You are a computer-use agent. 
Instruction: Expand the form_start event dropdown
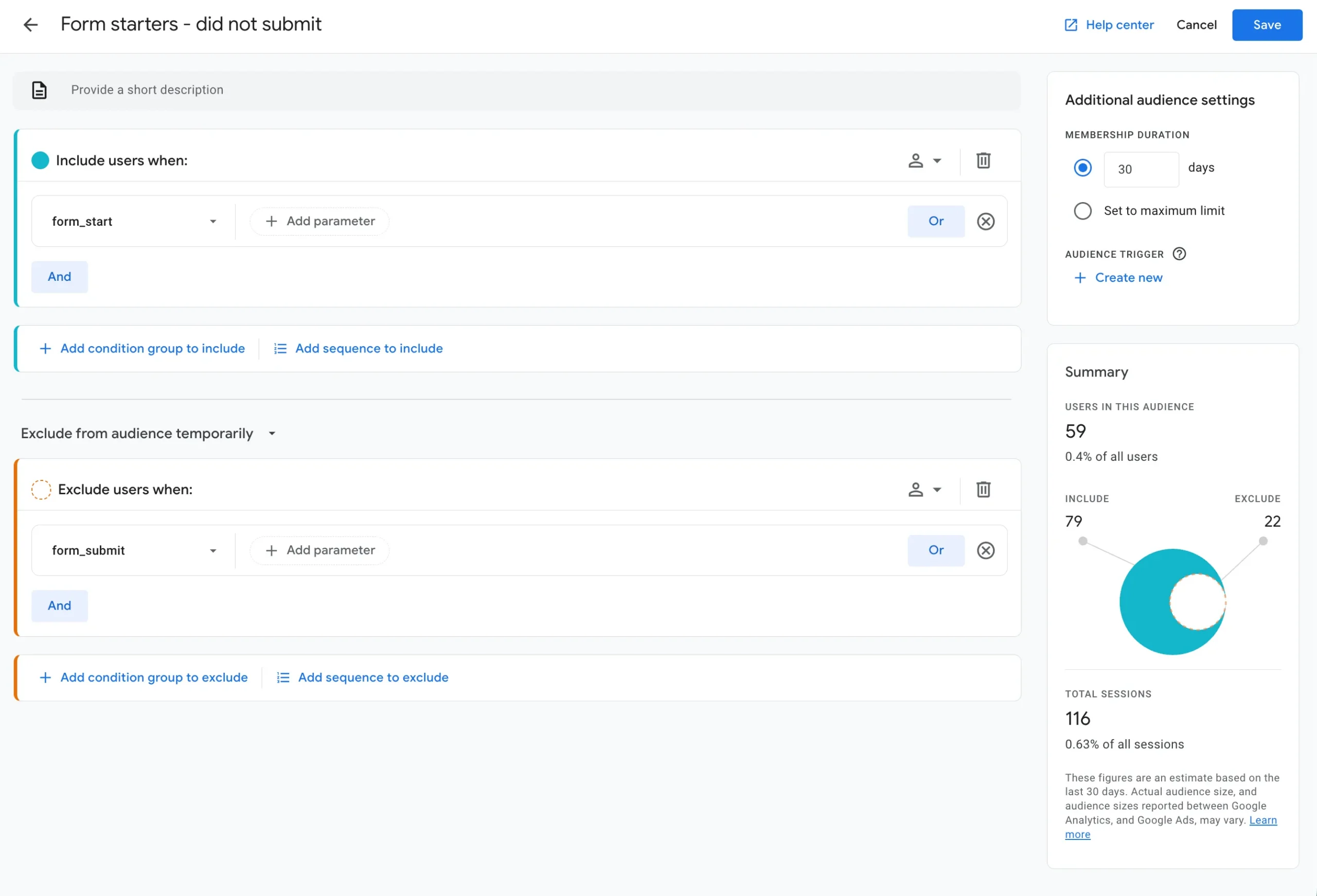(213, 221)
